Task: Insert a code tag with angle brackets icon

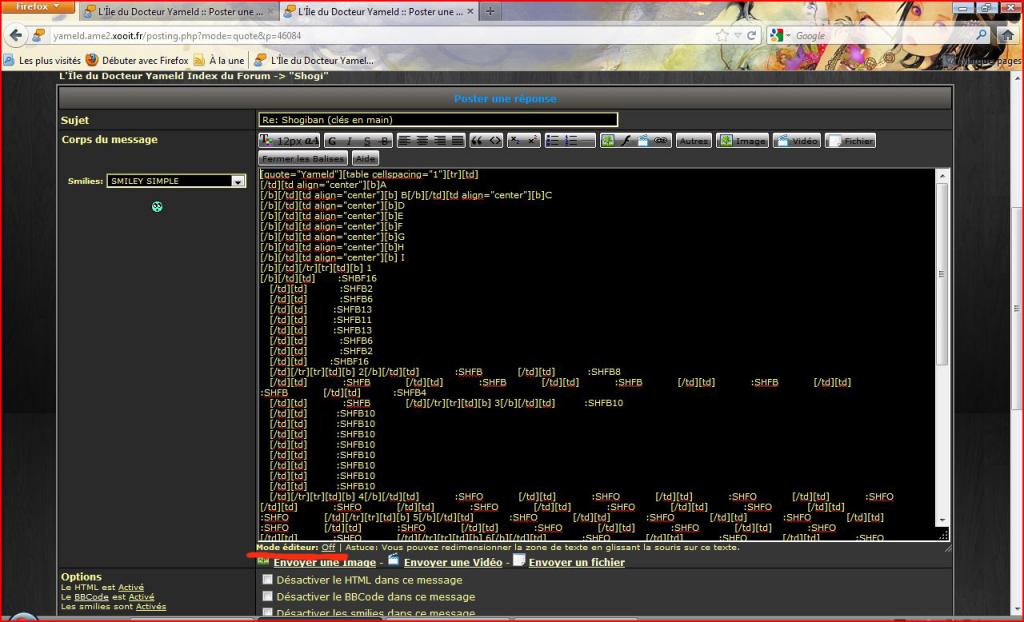Action: tap(495, 140)
